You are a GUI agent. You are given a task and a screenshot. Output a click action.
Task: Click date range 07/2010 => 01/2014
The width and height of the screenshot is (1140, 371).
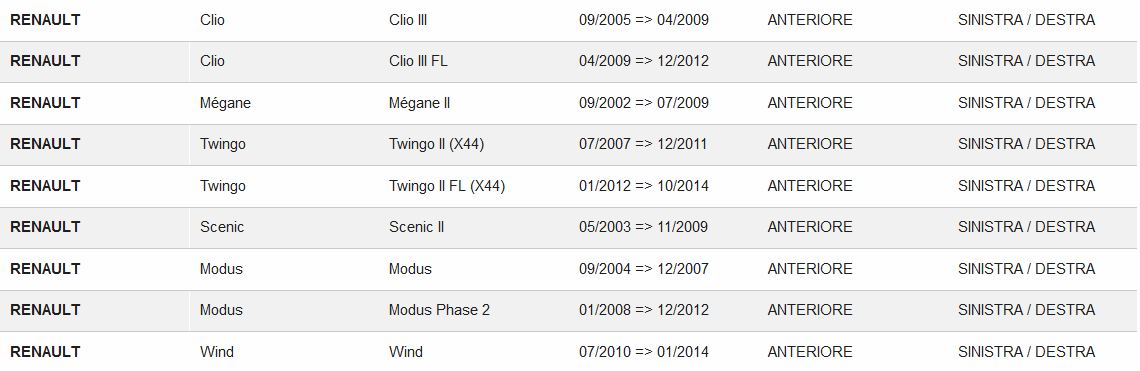(643, 352)
